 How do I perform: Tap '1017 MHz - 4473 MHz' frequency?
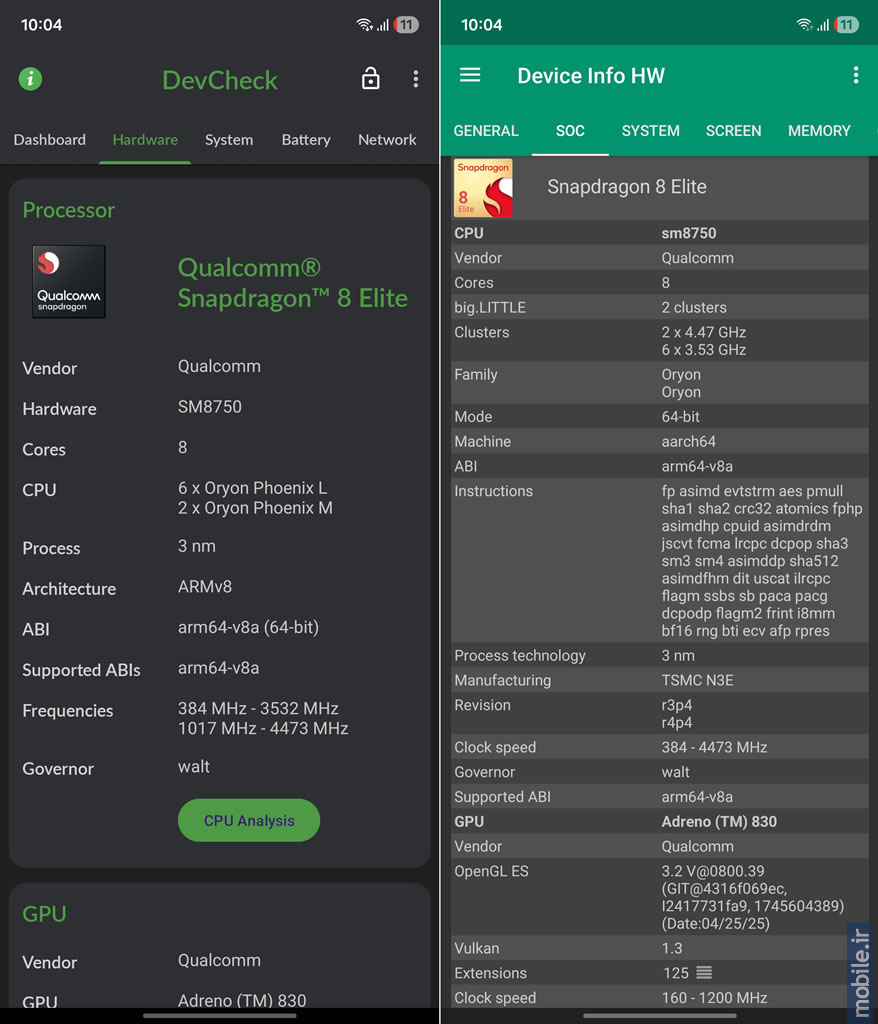click(263, 728)
